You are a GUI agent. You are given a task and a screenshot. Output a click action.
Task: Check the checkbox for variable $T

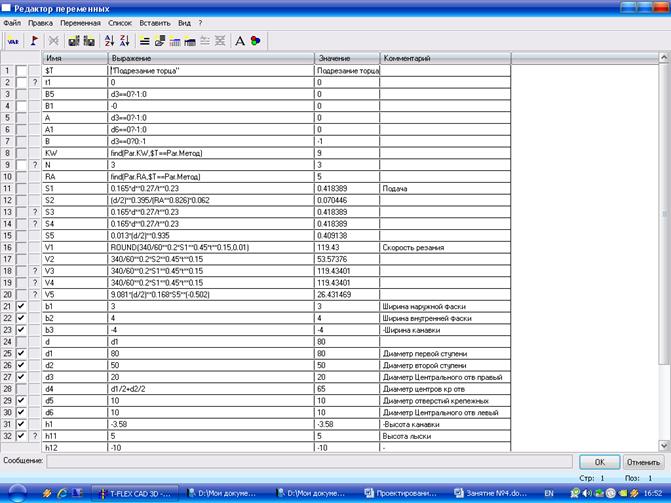21,71
